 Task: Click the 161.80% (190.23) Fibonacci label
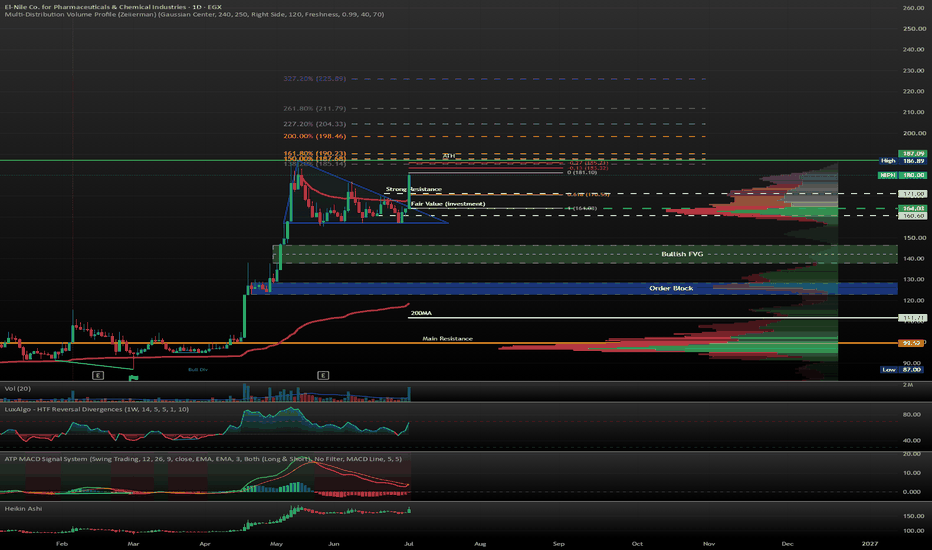(x=314, y=153)
